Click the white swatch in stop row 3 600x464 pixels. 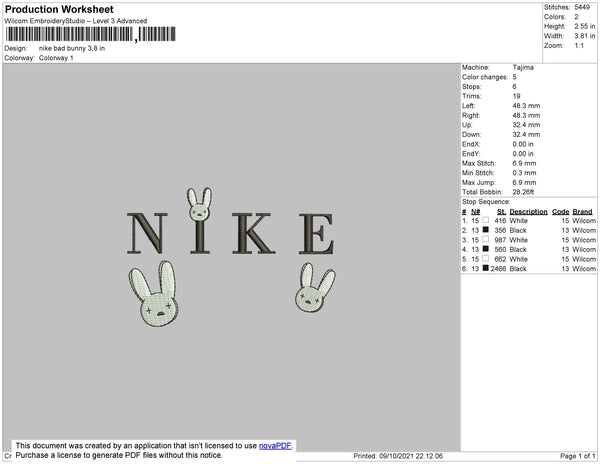pyautogui.click(x=486, y=239)
